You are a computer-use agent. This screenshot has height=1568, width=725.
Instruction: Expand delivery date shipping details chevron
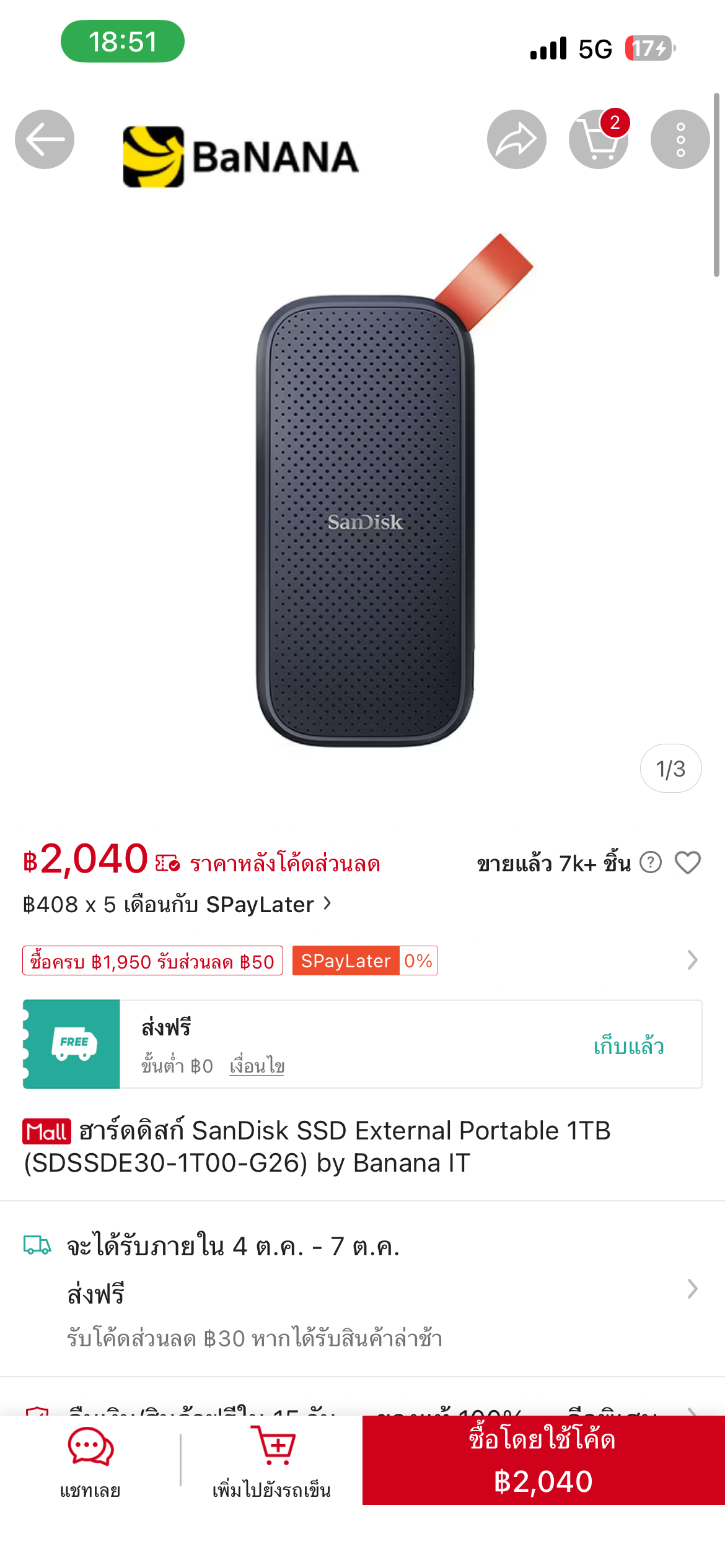[x=692, y=1289]
